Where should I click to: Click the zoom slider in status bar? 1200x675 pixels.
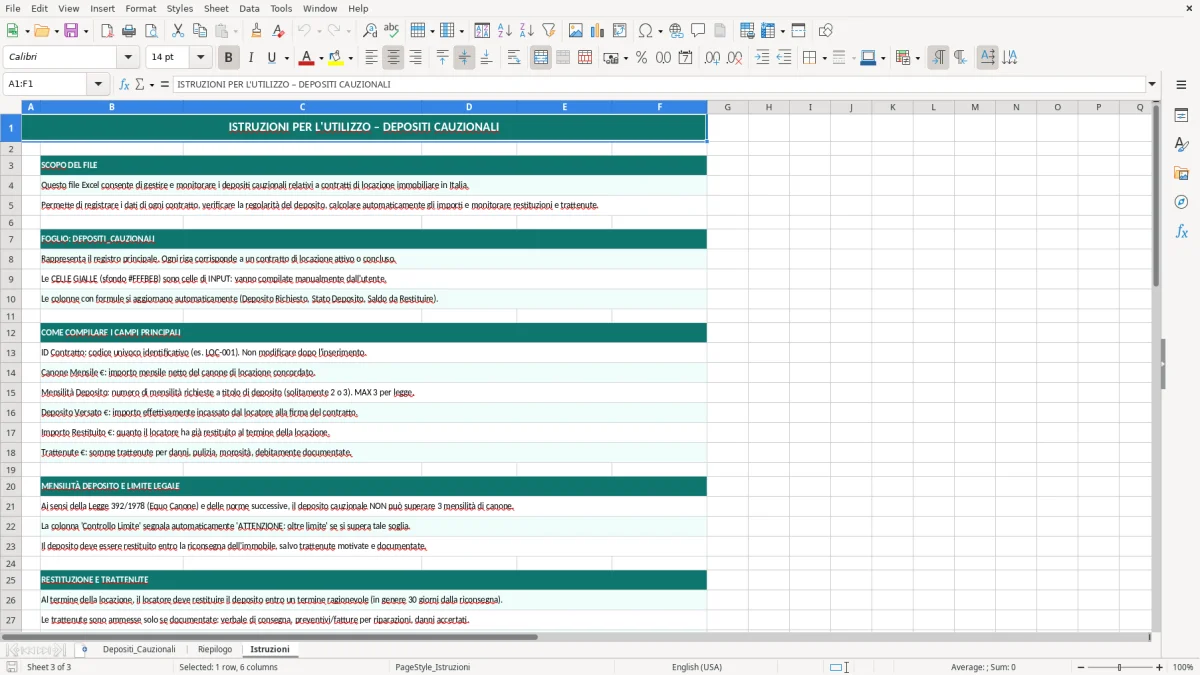tap(1119, 667)
